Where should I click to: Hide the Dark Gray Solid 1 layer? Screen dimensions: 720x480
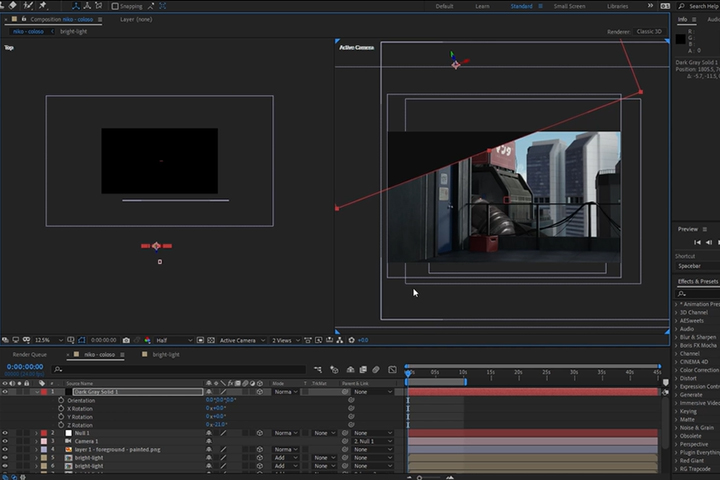coord(5,392)
